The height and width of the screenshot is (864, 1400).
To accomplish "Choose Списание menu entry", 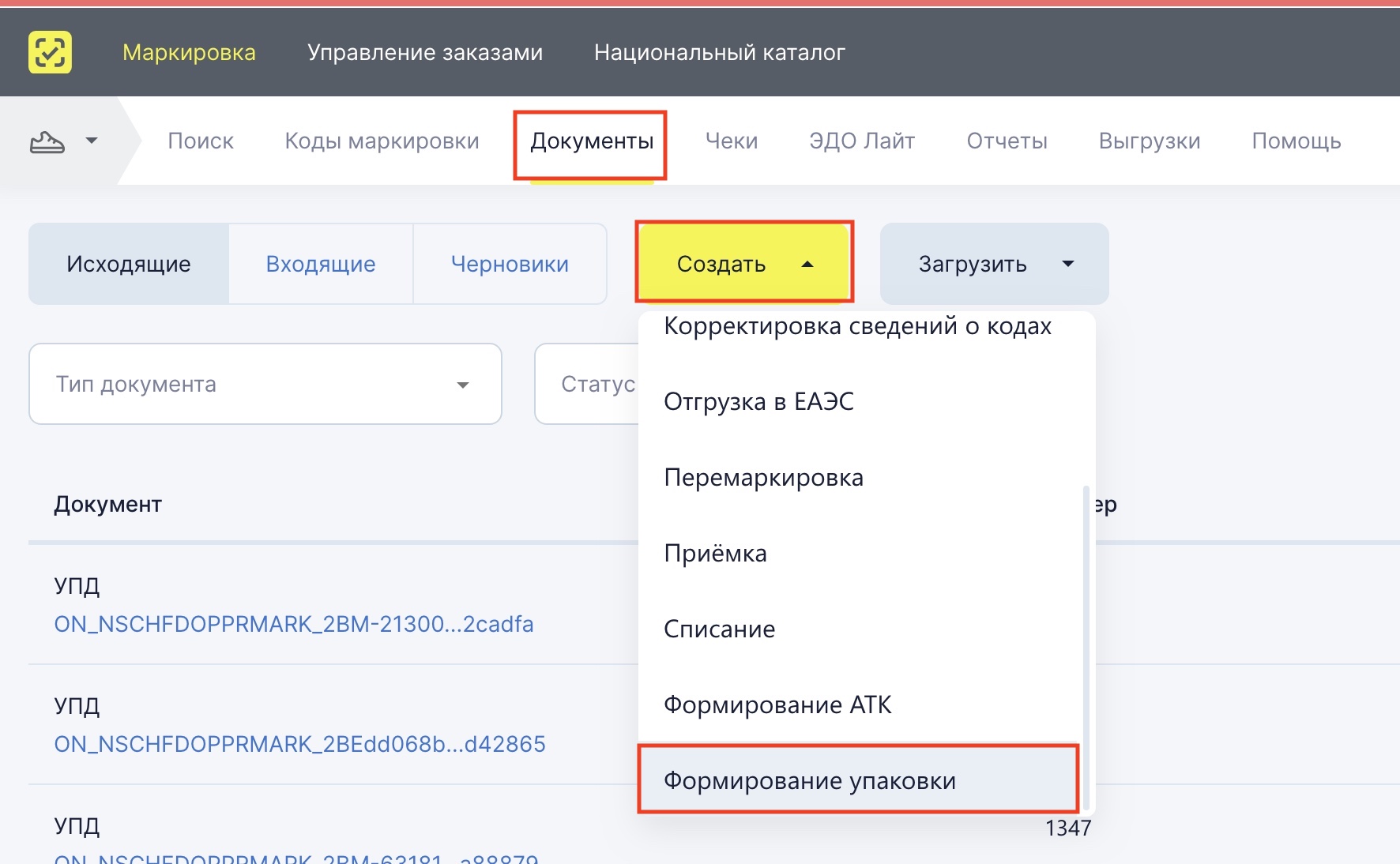I will 858,629.
